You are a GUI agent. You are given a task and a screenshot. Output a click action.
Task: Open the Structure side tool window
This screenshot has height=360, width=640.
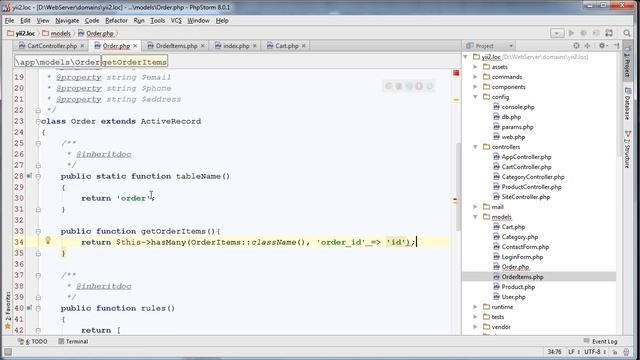[627, 149]
